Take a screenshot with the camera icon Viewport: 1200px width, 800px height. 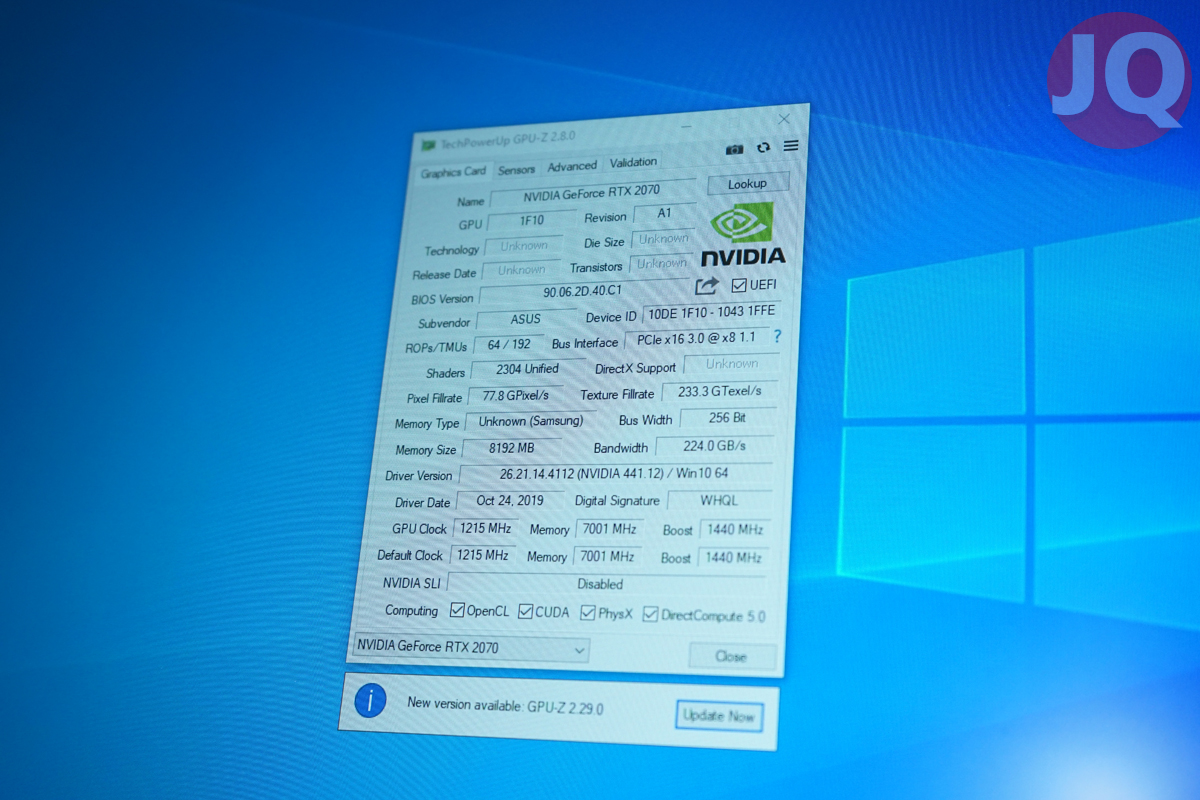(735, 149)
